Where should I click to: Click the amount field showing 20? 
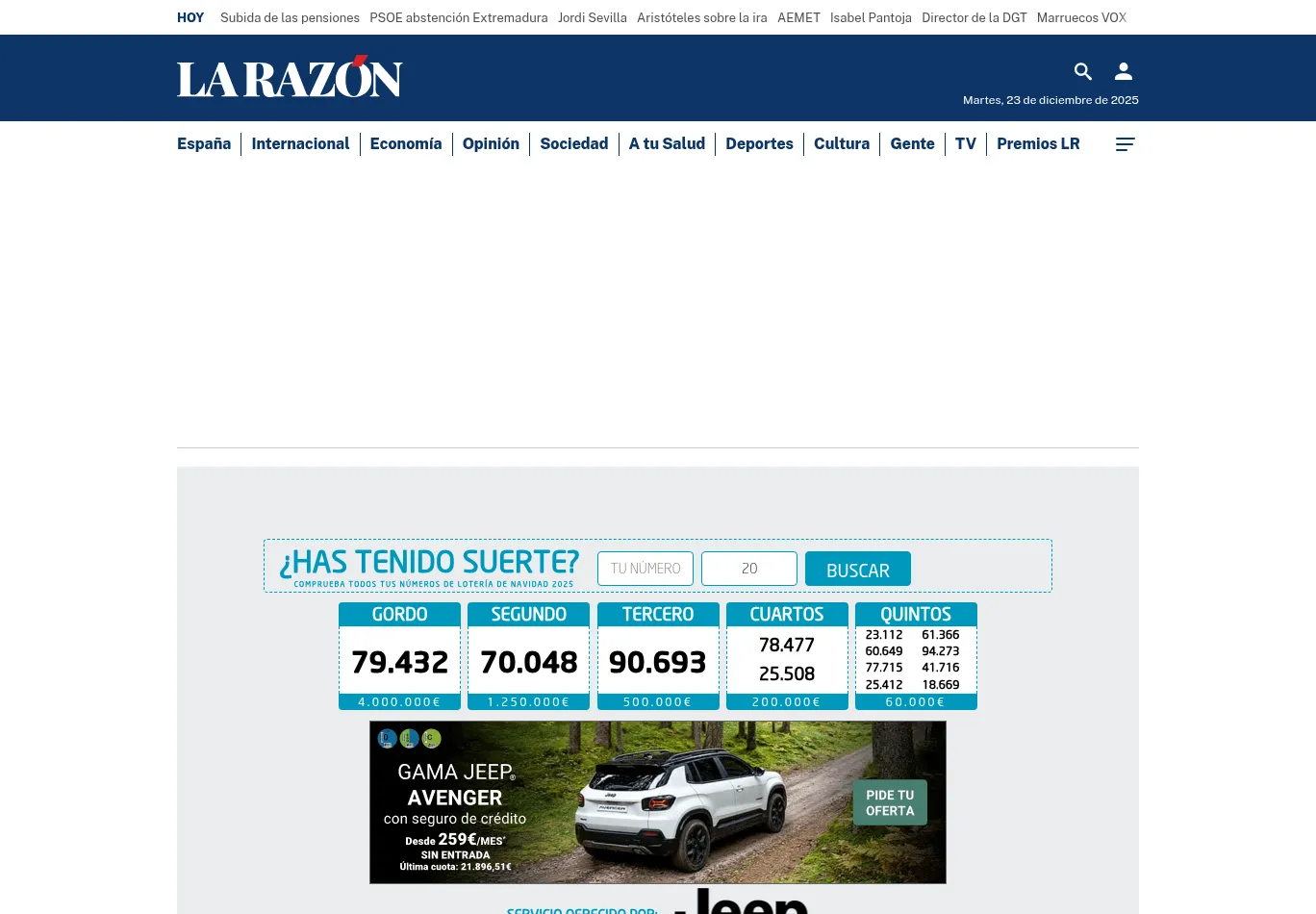(x=749, y=569)
